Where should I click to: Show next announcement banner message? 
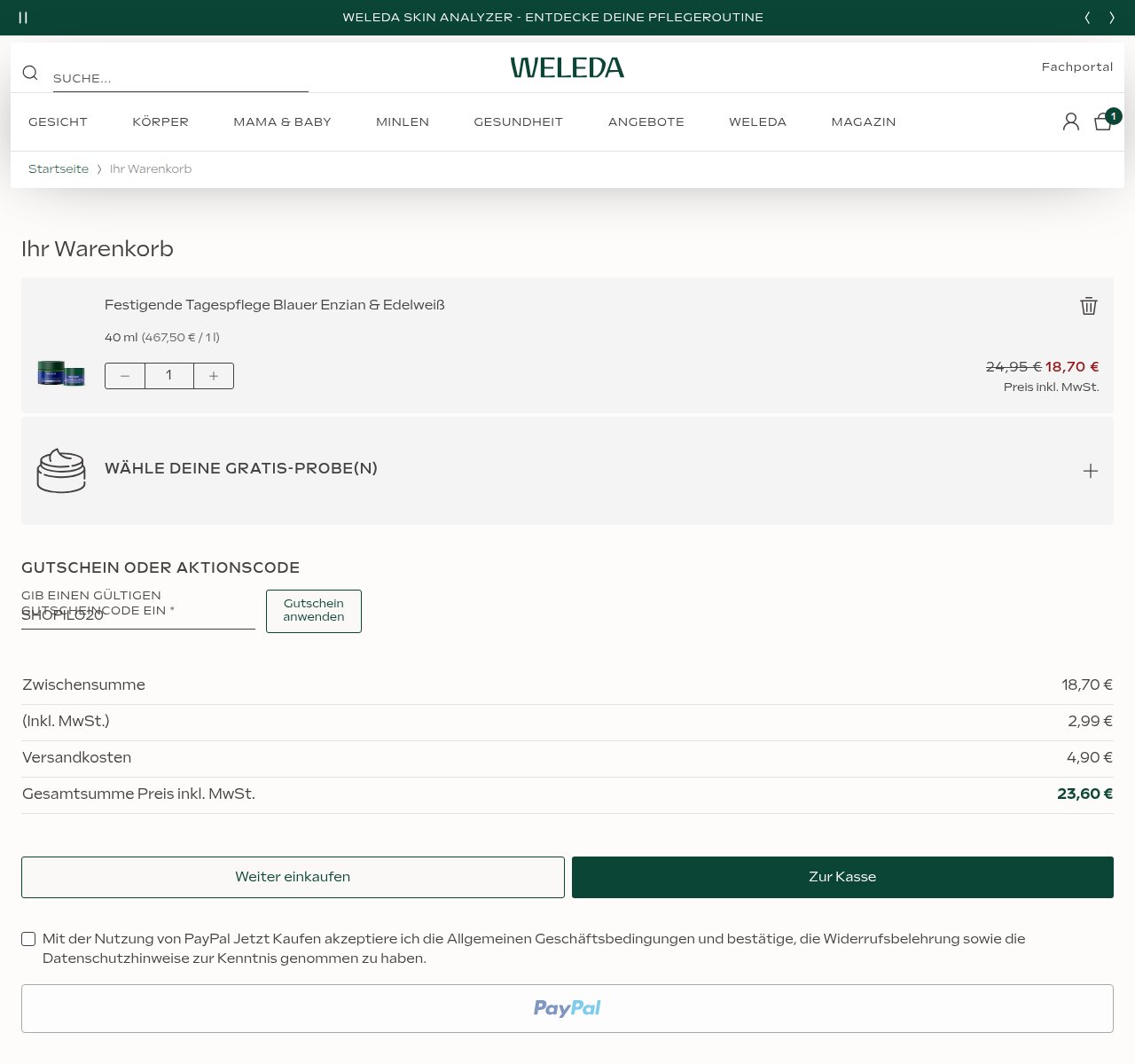[1112, 18]
